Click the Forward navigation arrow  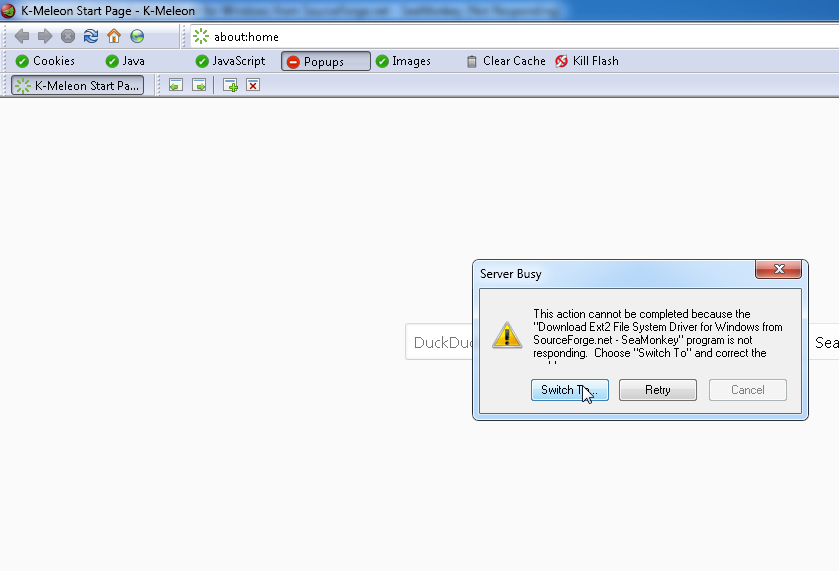pos(45,36)
